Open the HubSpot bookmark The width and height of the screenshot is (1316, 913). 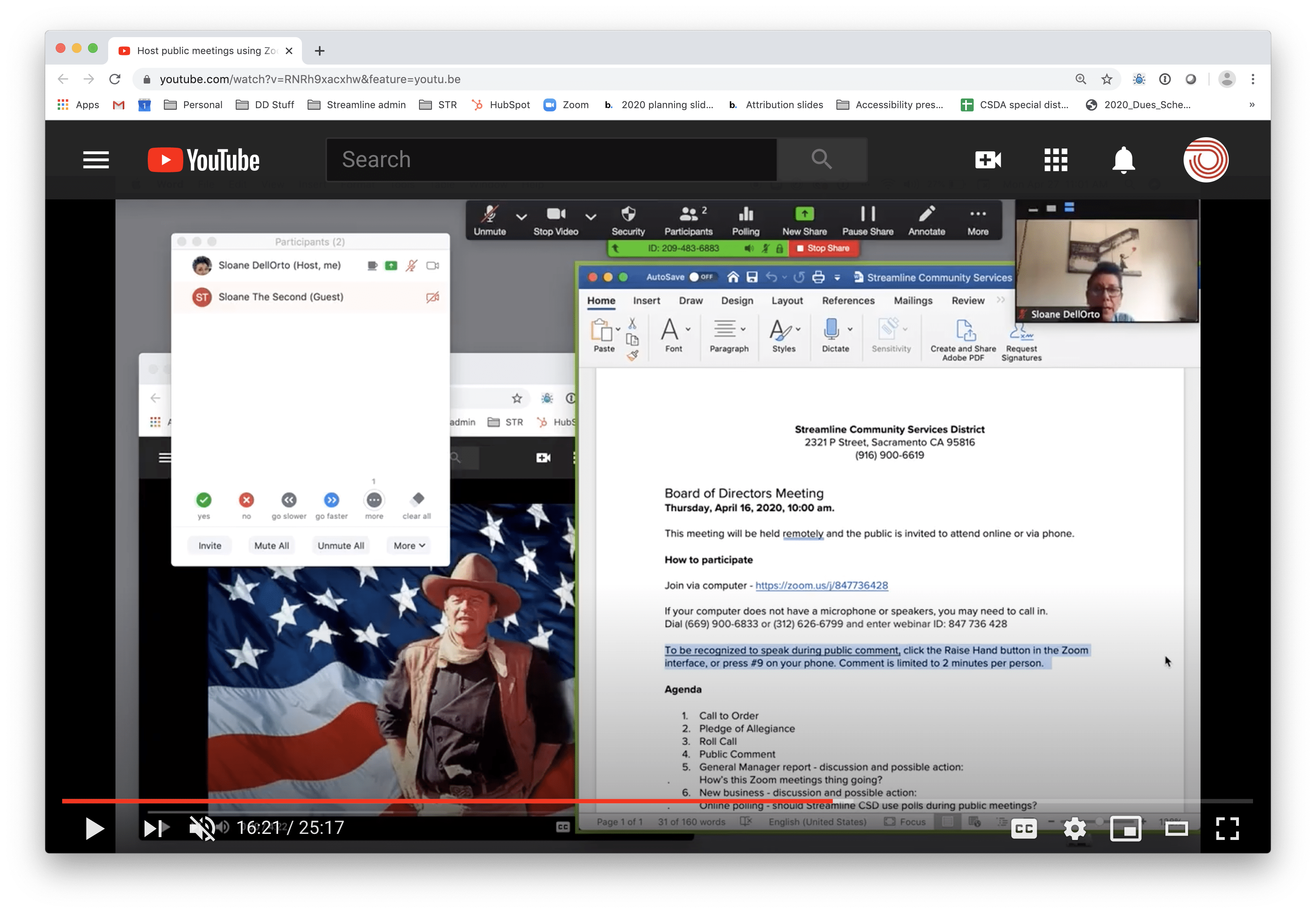pyautogui.click(x=501, y=105)
